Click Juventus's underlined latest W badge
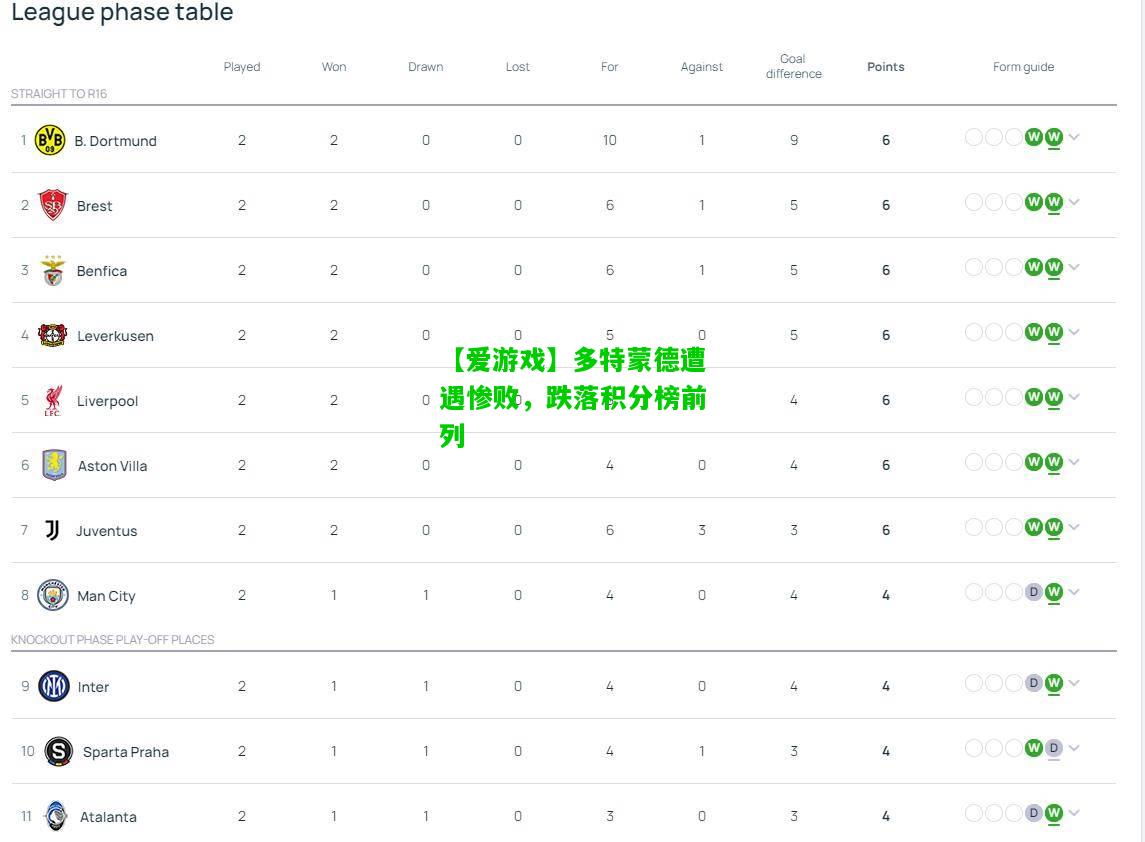Image resolution: width=1145 pixels, height=842 pixels. 1054,527
